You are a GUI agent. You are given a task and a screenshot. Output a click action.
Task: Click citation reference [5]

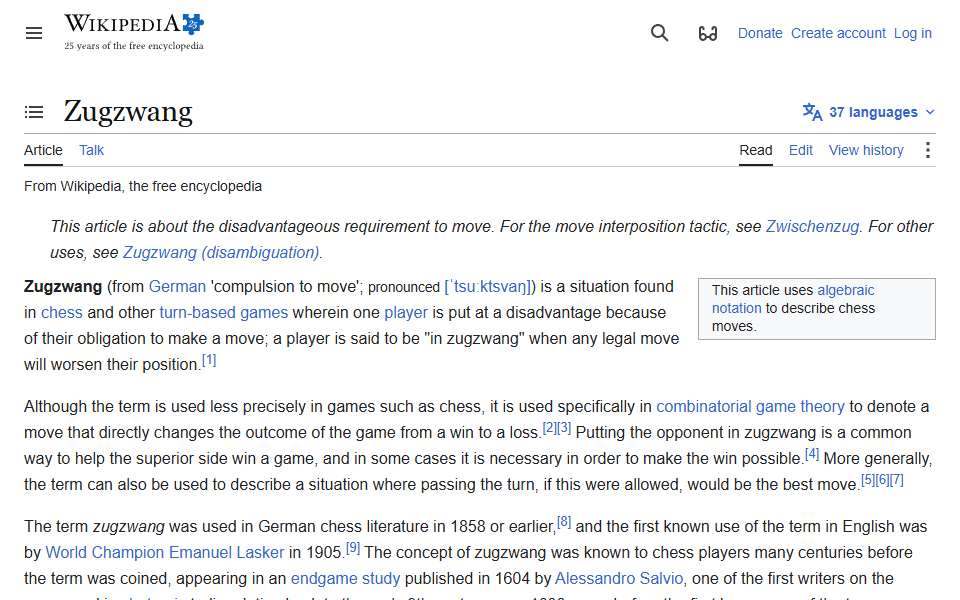(x=868, y=479)
